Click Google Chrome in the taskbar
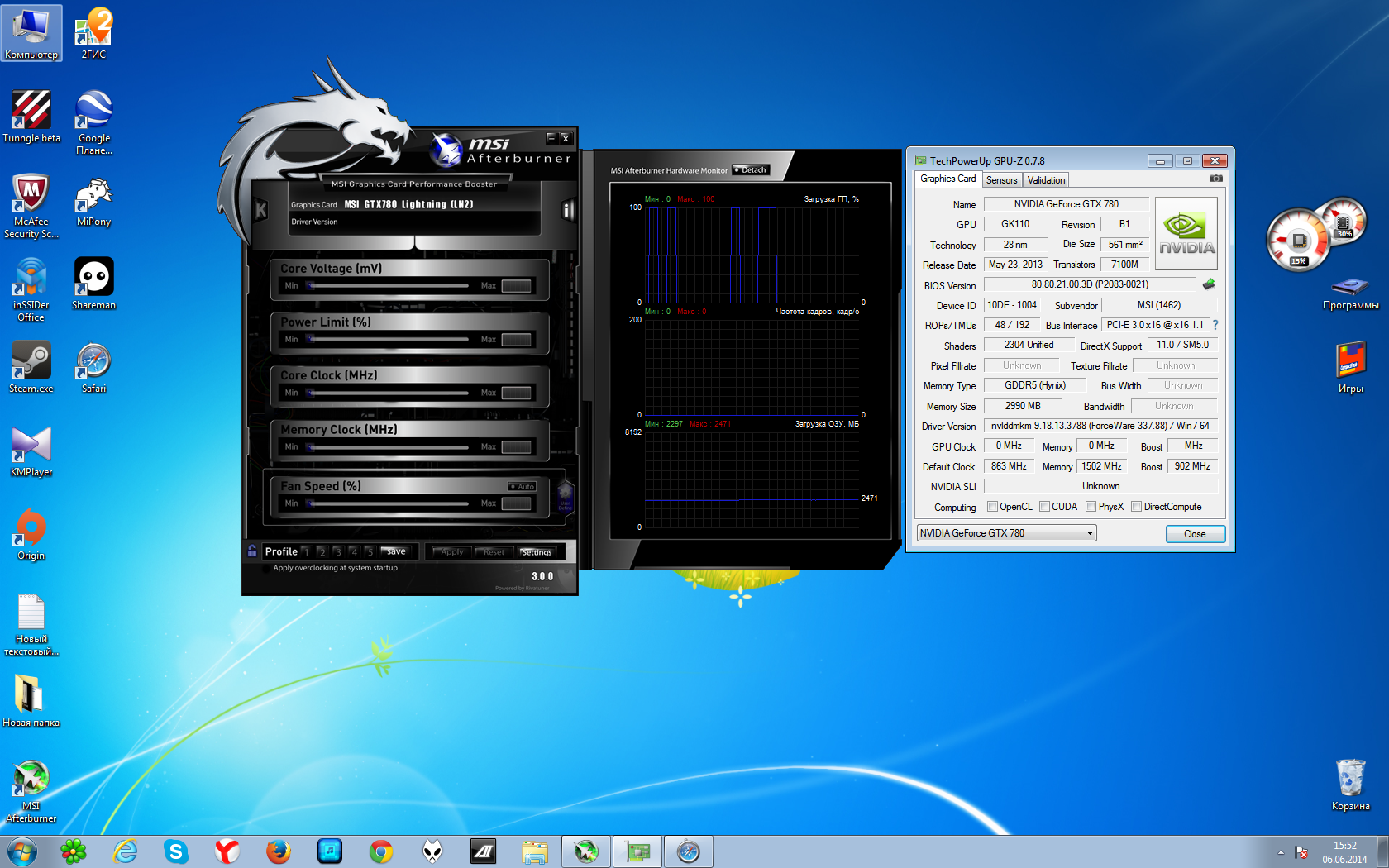1389x868 pixels. click(381, 851)
